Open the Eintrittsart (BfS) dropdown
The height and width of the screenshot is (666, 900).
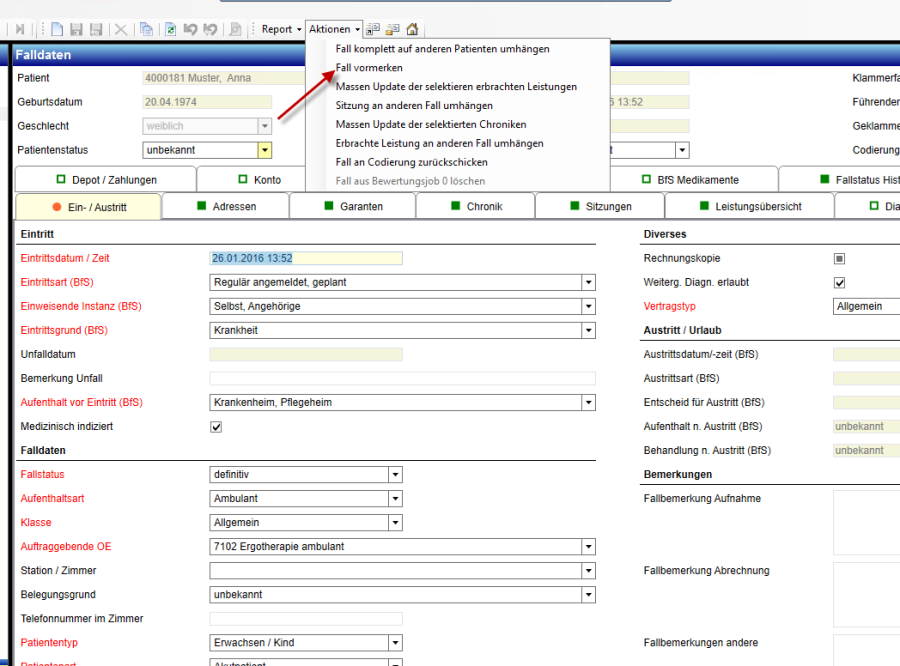tap(588, 283)
